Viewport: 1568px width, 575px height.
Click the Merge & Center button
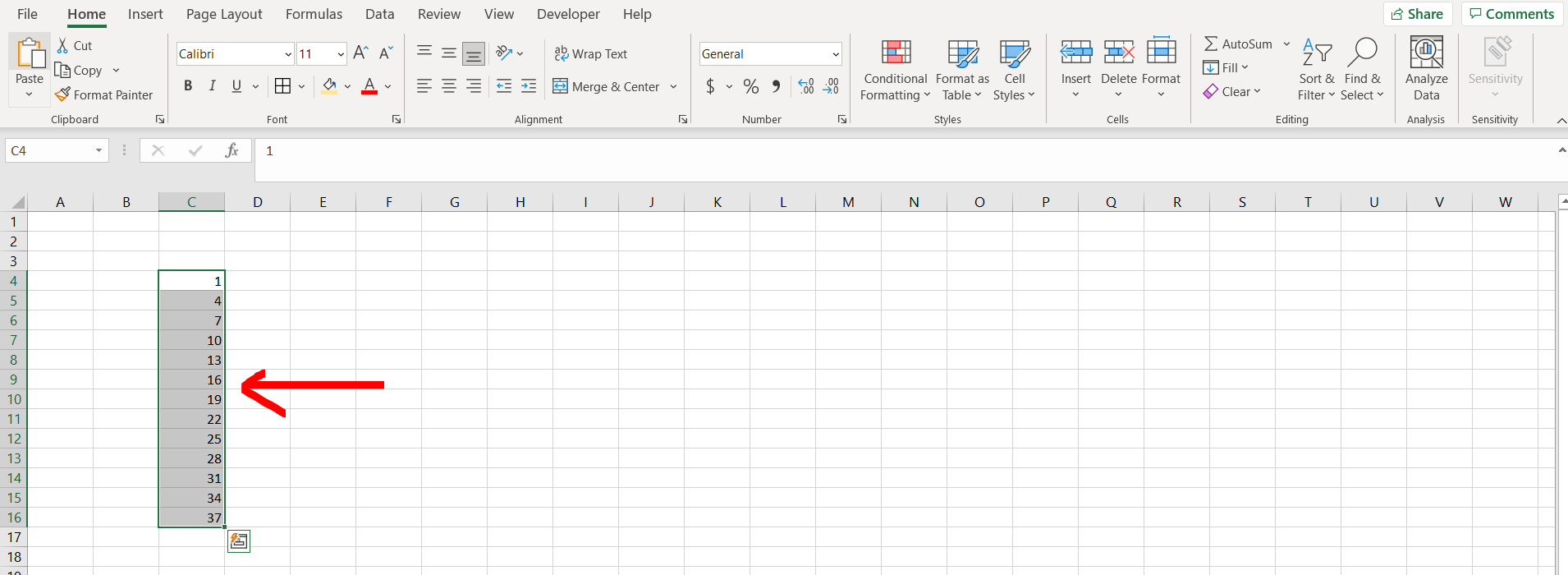606,86
